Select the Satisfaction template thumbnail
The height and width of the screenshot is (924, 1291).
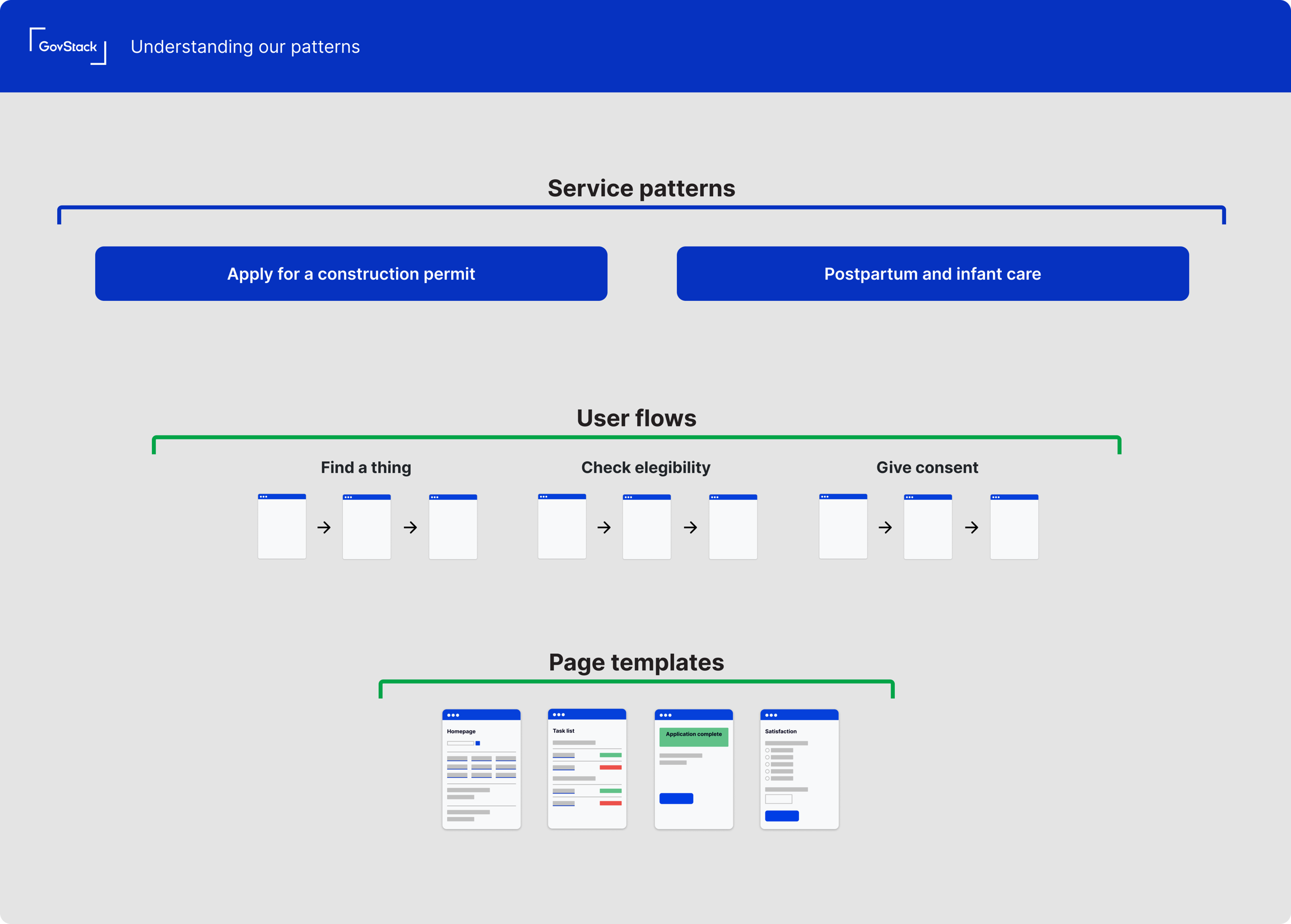coord(799,769)
